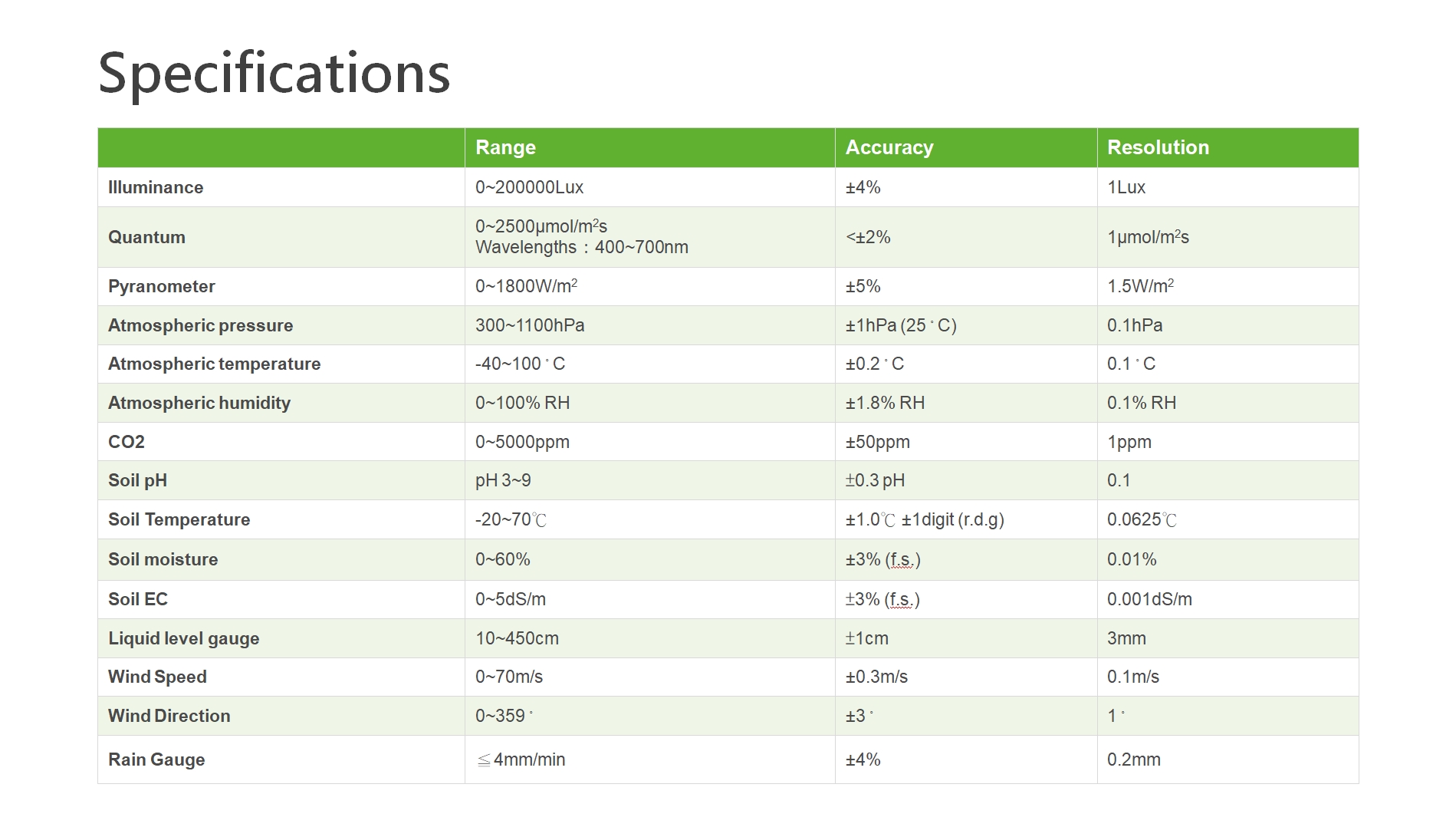Select the Wavelengths 400~700nm text
1456x827 pixels.
581,247
